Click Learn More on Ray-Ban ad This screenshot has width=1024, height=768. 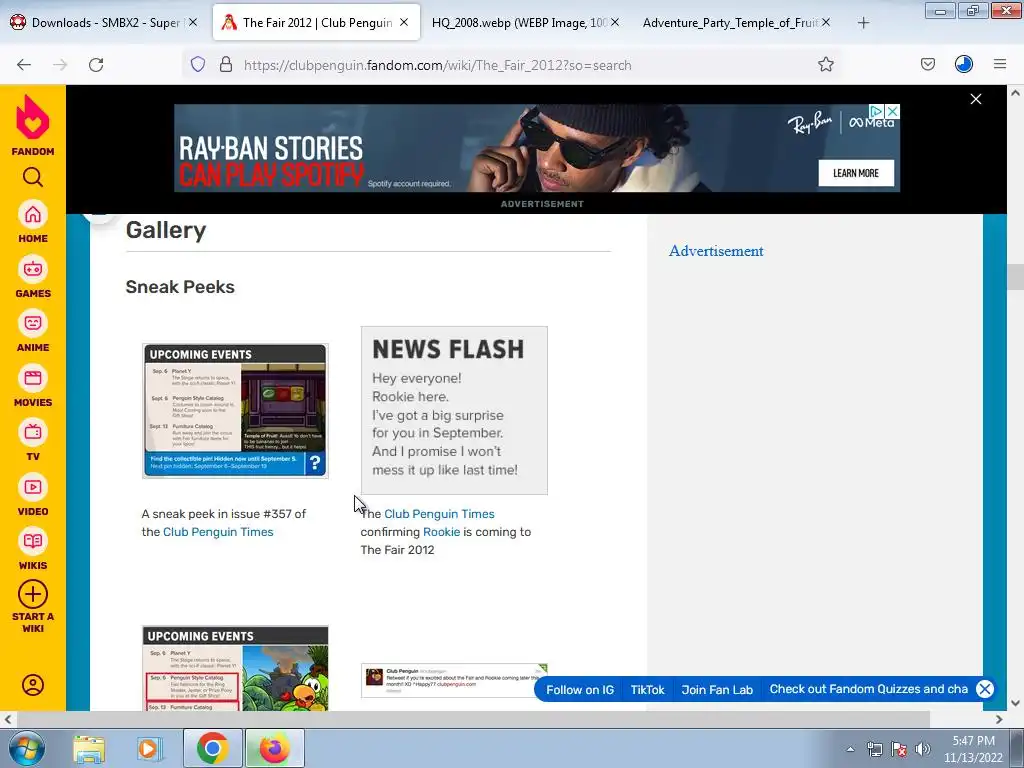(x=856, y=173)
